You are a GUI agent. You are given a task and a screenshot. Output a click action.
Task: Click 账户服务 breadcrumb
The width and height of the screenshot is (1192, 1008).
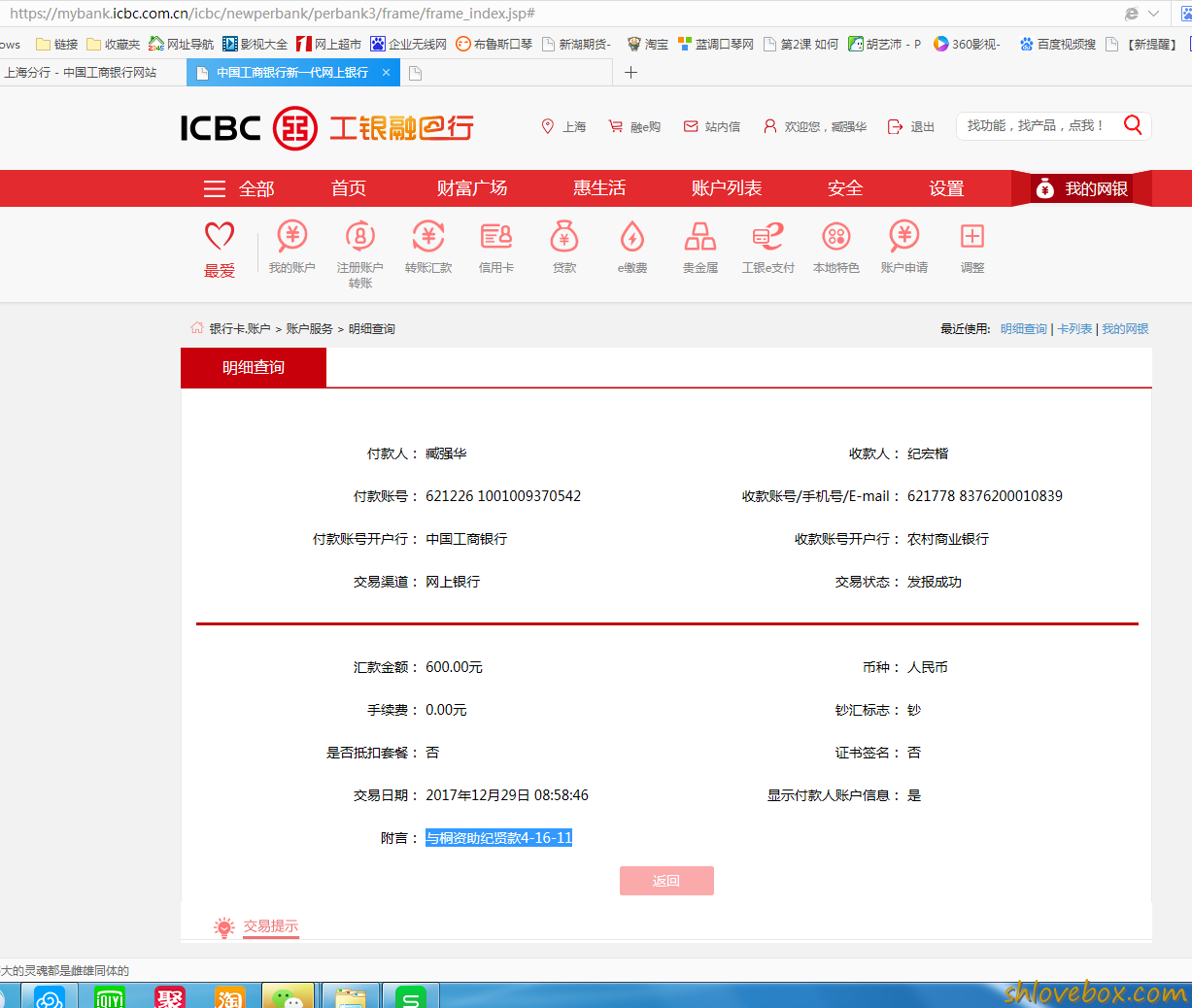click(x=310, y=328)
